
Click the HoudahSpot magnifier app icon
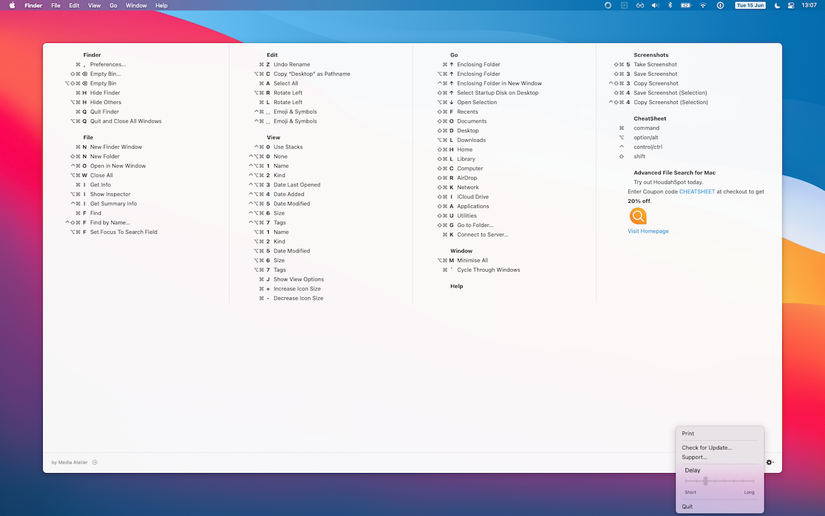pyautogui.click(x=638, y=216)
